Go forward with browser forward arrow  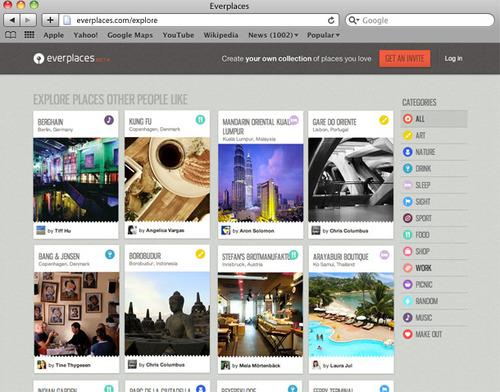(x=28, y=20)
